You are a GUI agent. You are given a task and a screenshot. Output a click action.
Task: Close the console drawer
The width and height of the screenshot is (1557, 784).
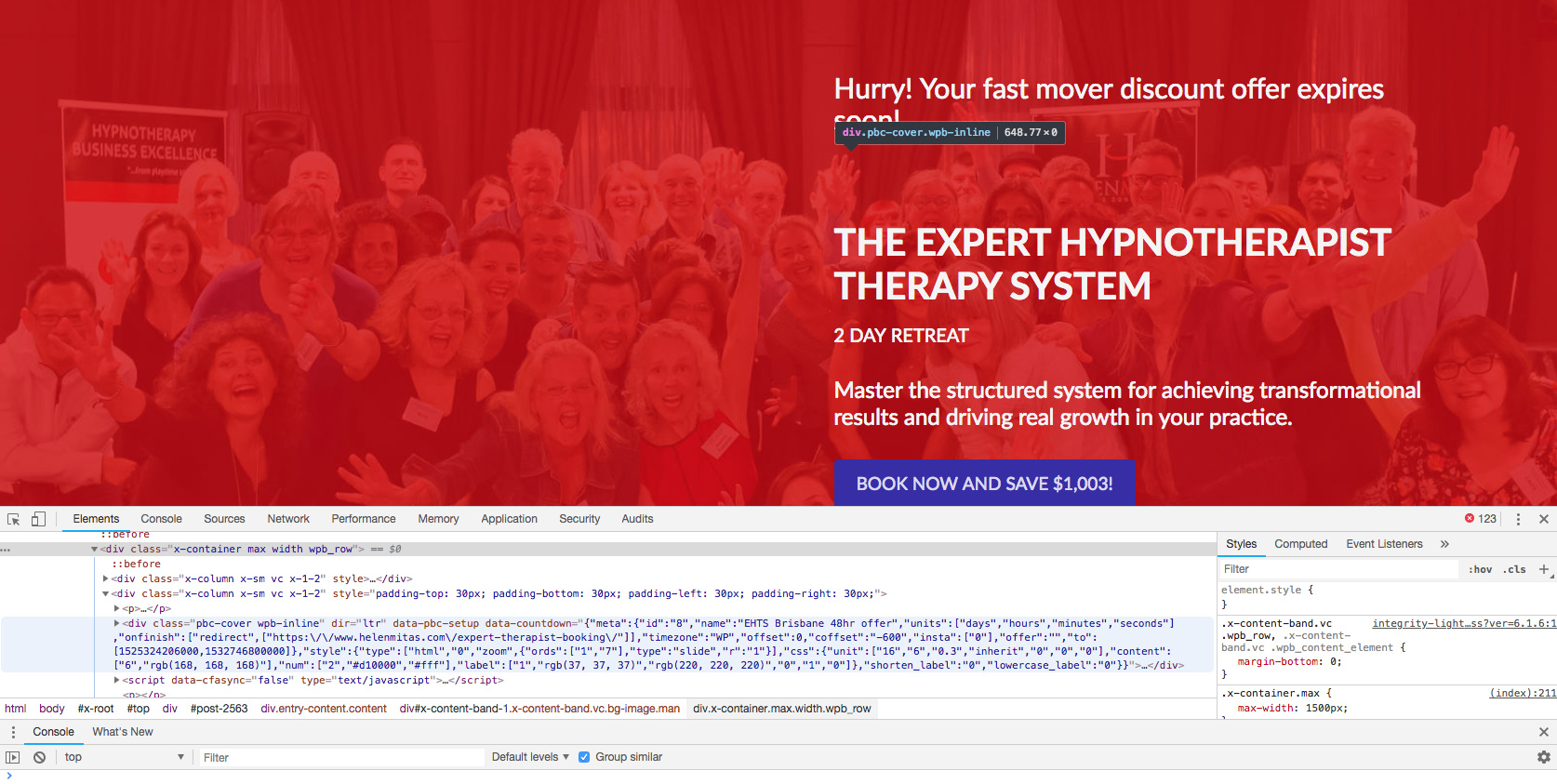pyautogui.click(x=1544, y=732)
